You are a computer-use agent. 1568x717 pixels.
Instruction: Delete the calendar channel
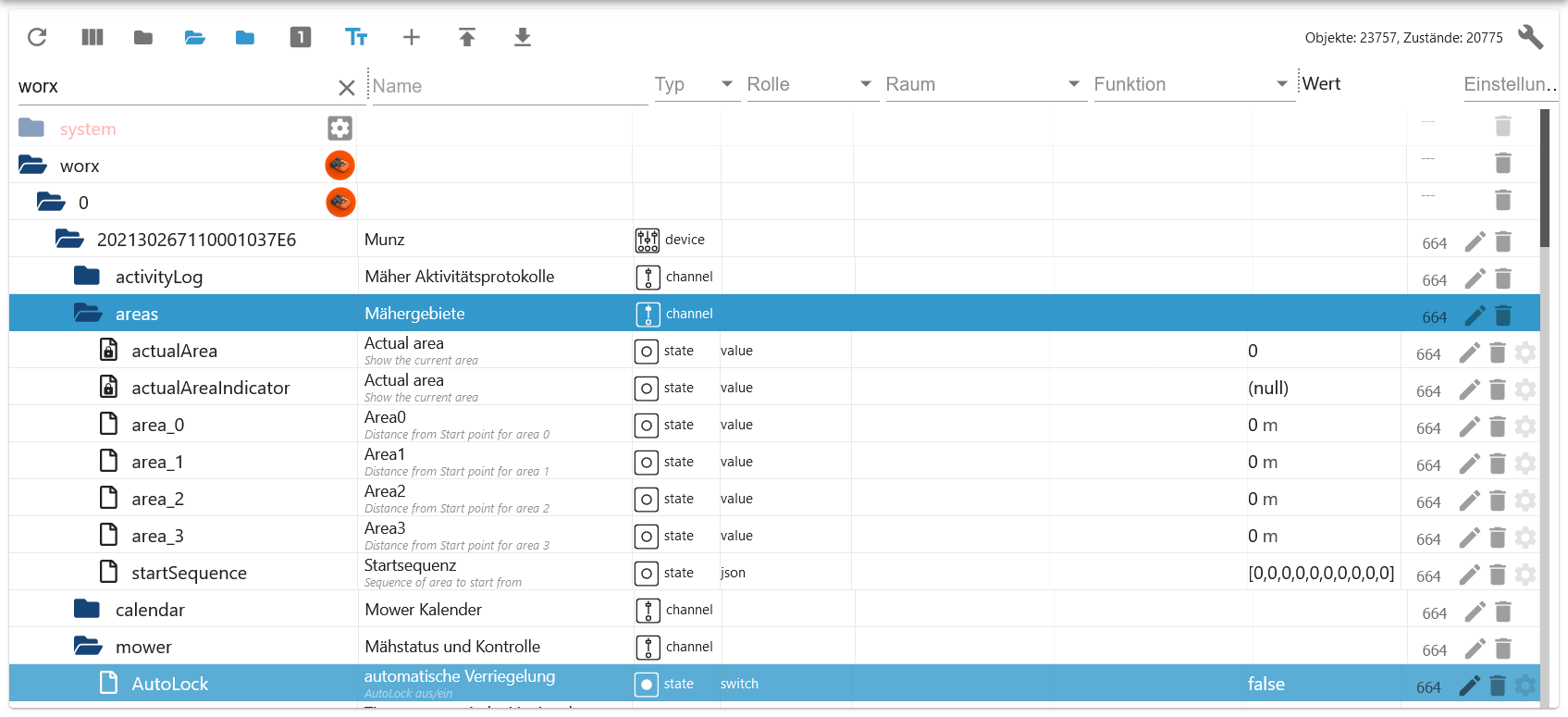pos(1503,612)
